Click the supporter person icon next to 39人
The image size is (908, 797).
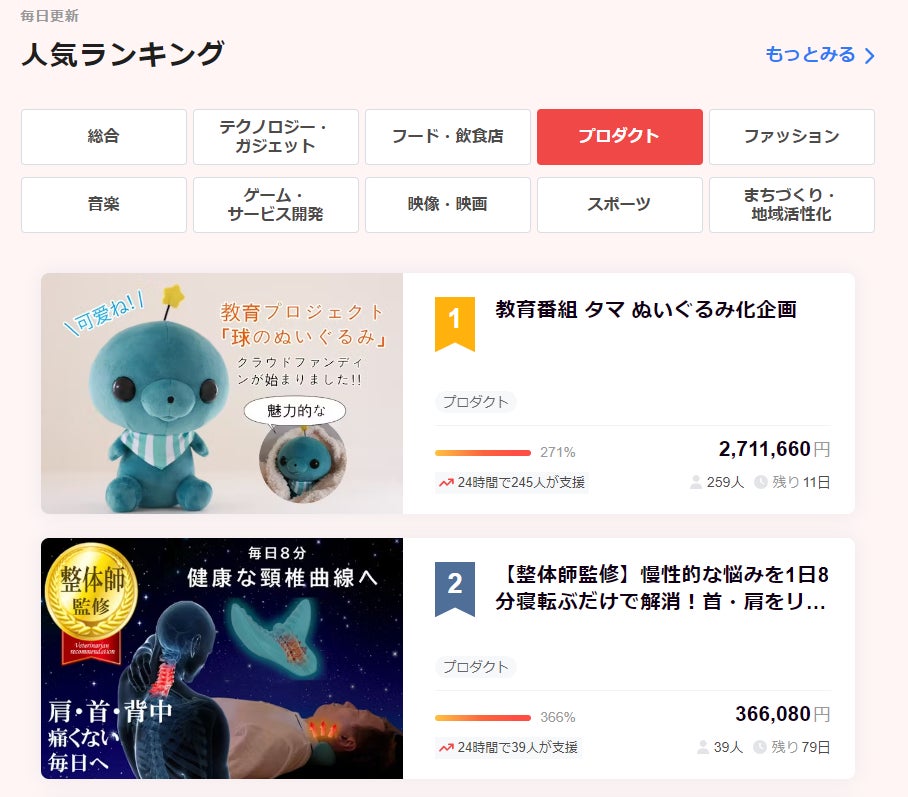click(x=703, y=747)
